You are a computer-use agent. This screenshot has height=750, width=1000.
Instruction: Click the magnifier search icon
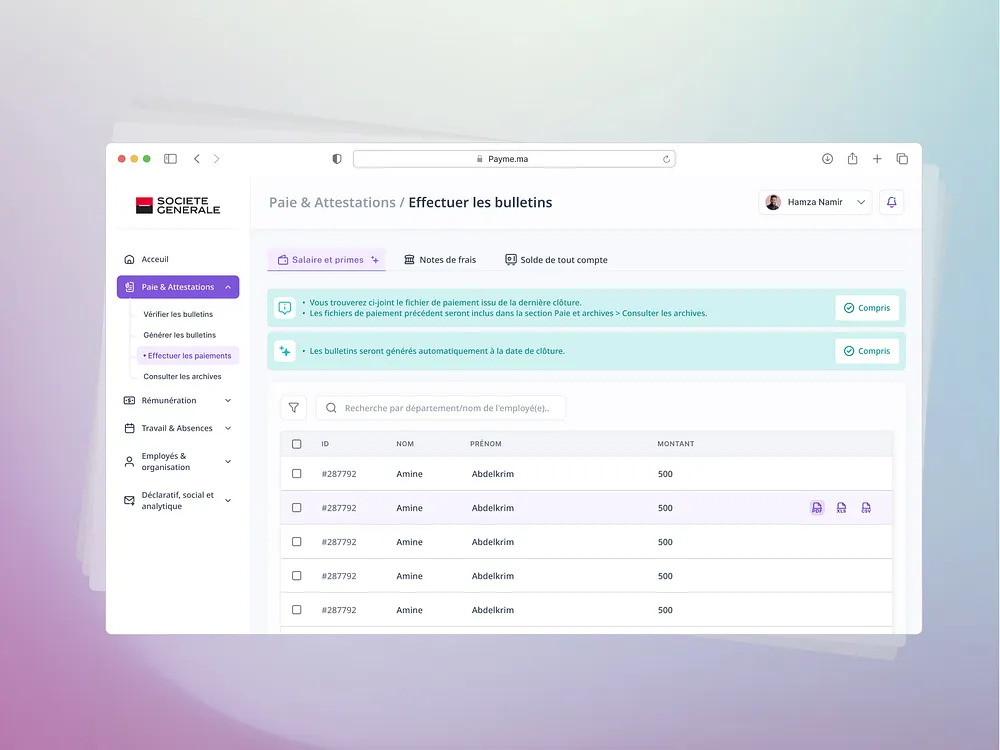331,408
